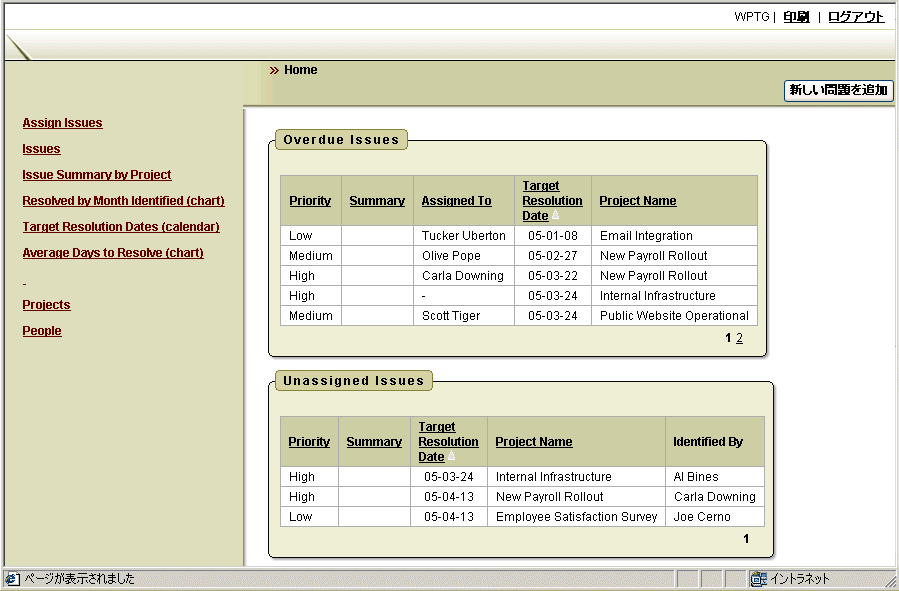
Task: Click the Unassigned Issues section title
Action: coord(354,381)
